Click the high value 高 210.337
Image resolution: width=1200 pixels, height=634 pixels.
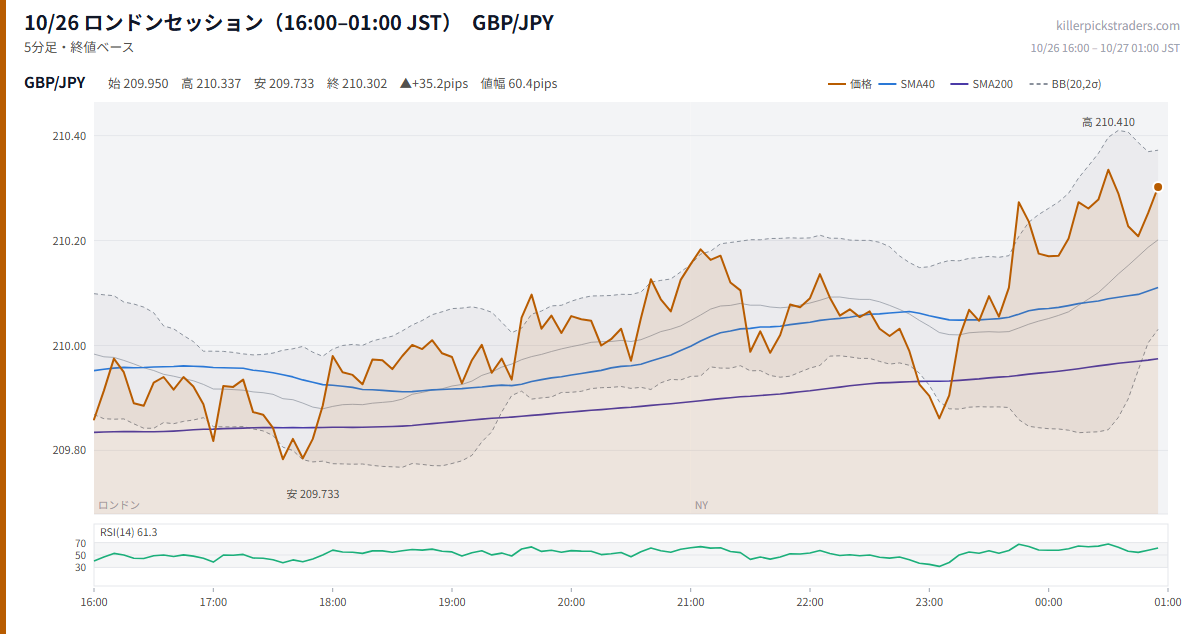211,84
